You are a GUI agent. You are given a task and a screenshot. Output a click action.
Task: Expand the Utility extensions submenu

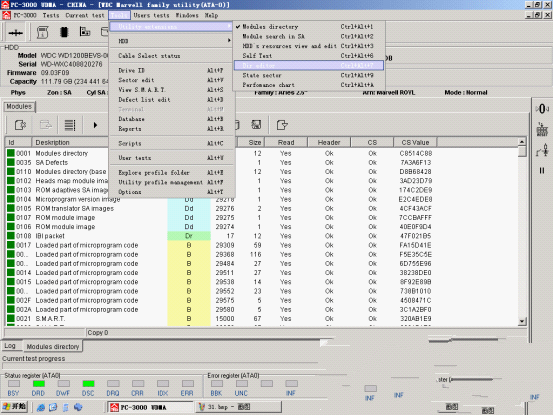[x=171, y=26]
